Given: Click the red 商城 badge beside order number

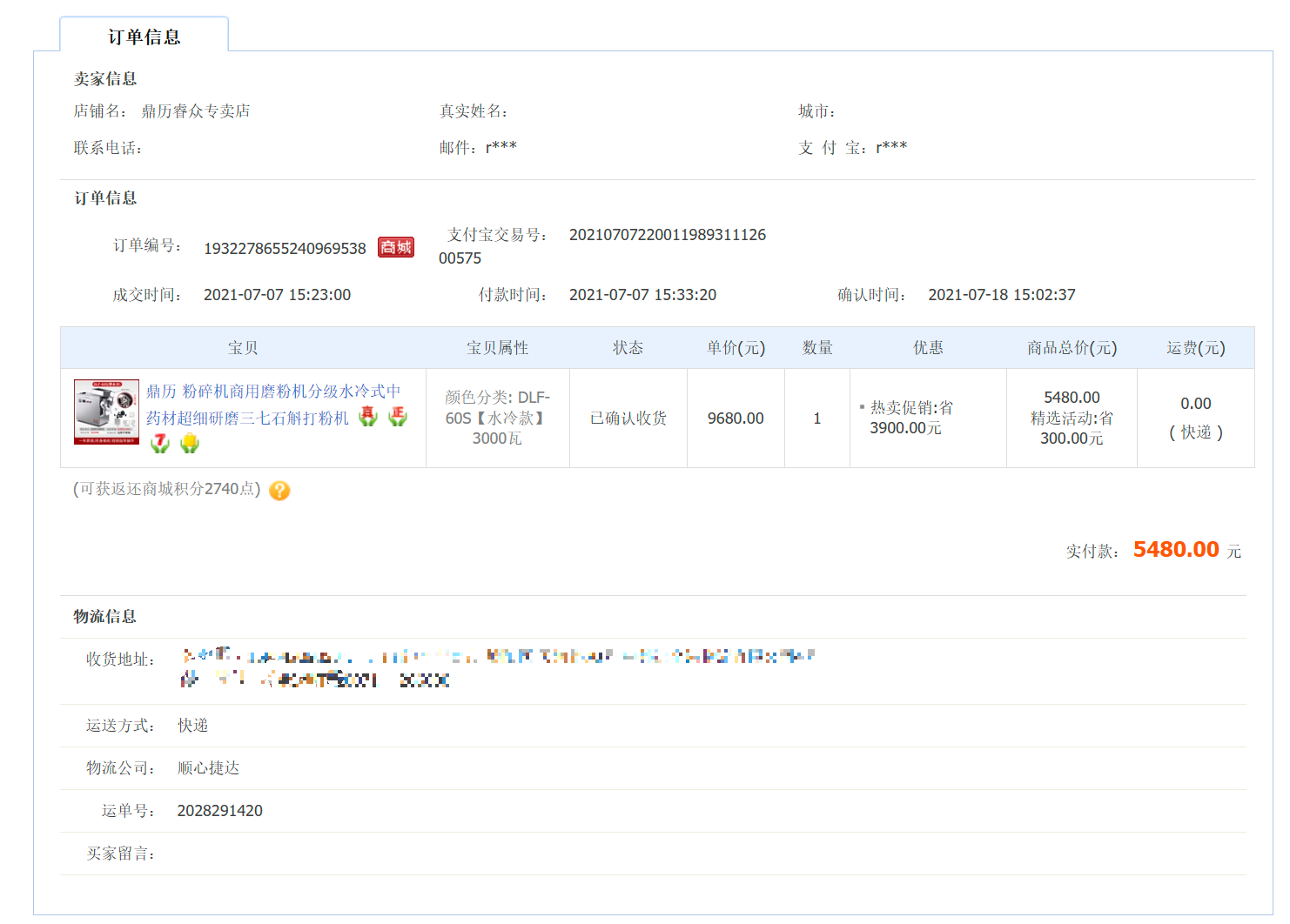Looking at the screenshot, I should point(396,247).
